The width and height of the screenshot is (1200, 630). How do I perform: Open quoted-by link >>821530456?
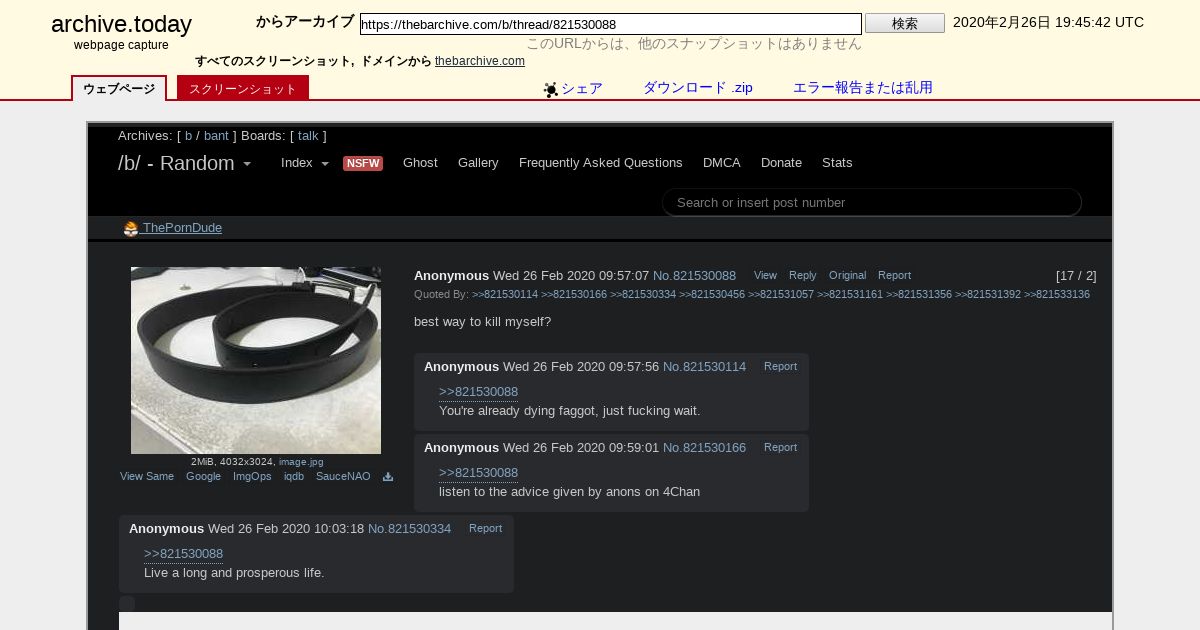click(712, 295)
